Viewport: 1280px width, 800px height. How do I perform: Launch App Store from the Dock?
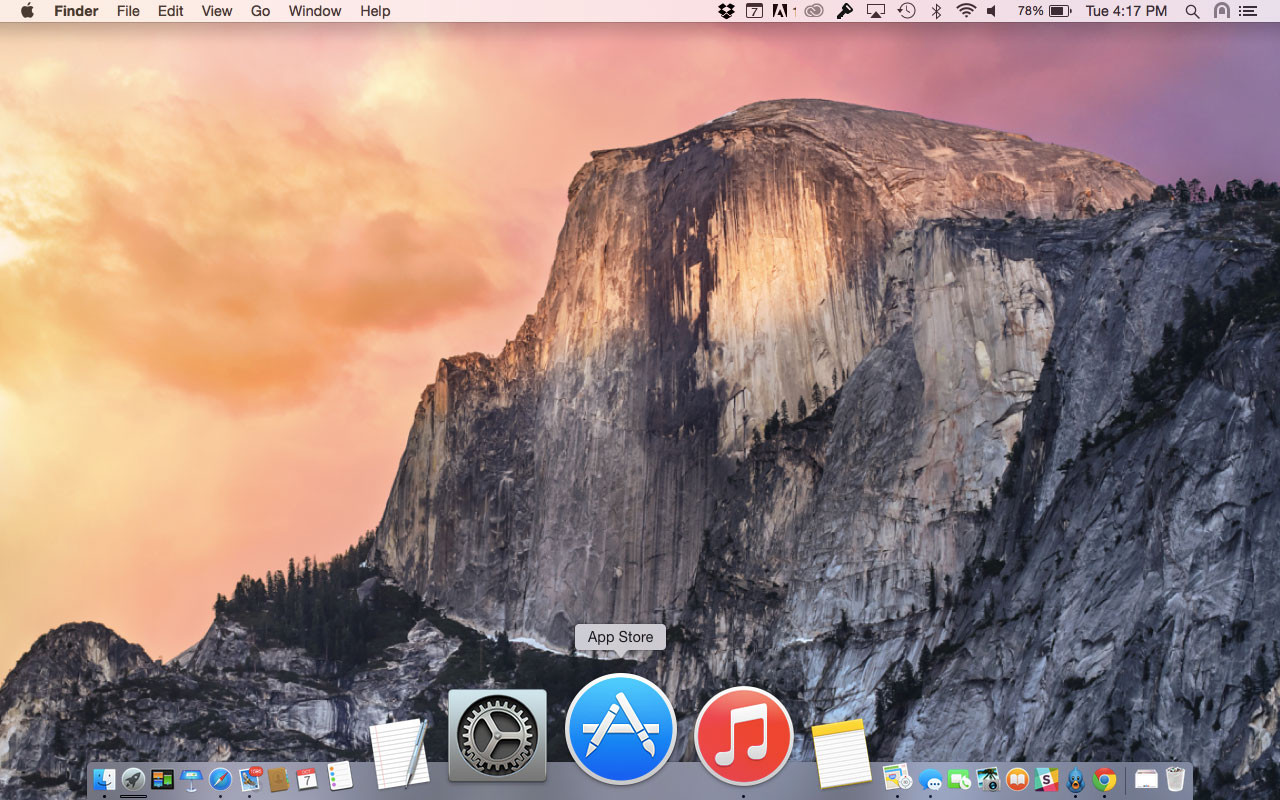click(620, 728)
